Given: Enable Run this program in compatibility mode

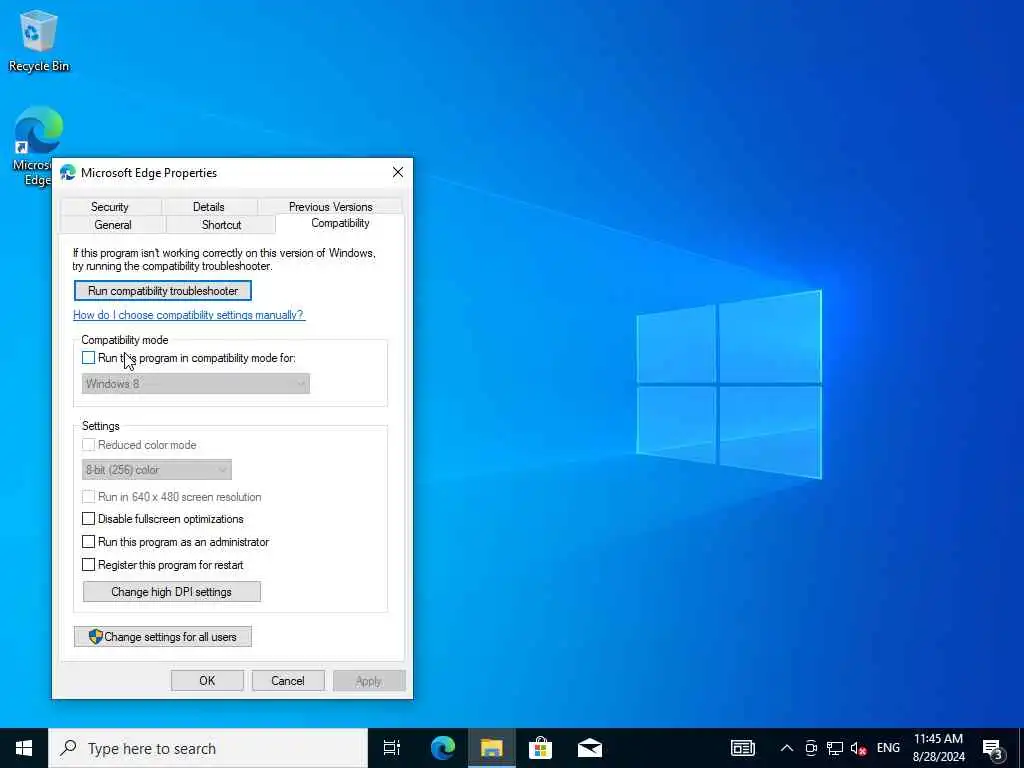Looking at the screenshot, I should [x=88, y=358].
